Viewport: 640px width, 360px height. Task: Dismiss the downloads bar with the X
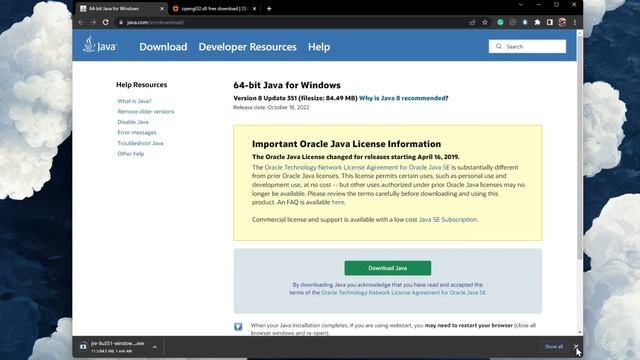pyautogui.click(x=576, y=347)
